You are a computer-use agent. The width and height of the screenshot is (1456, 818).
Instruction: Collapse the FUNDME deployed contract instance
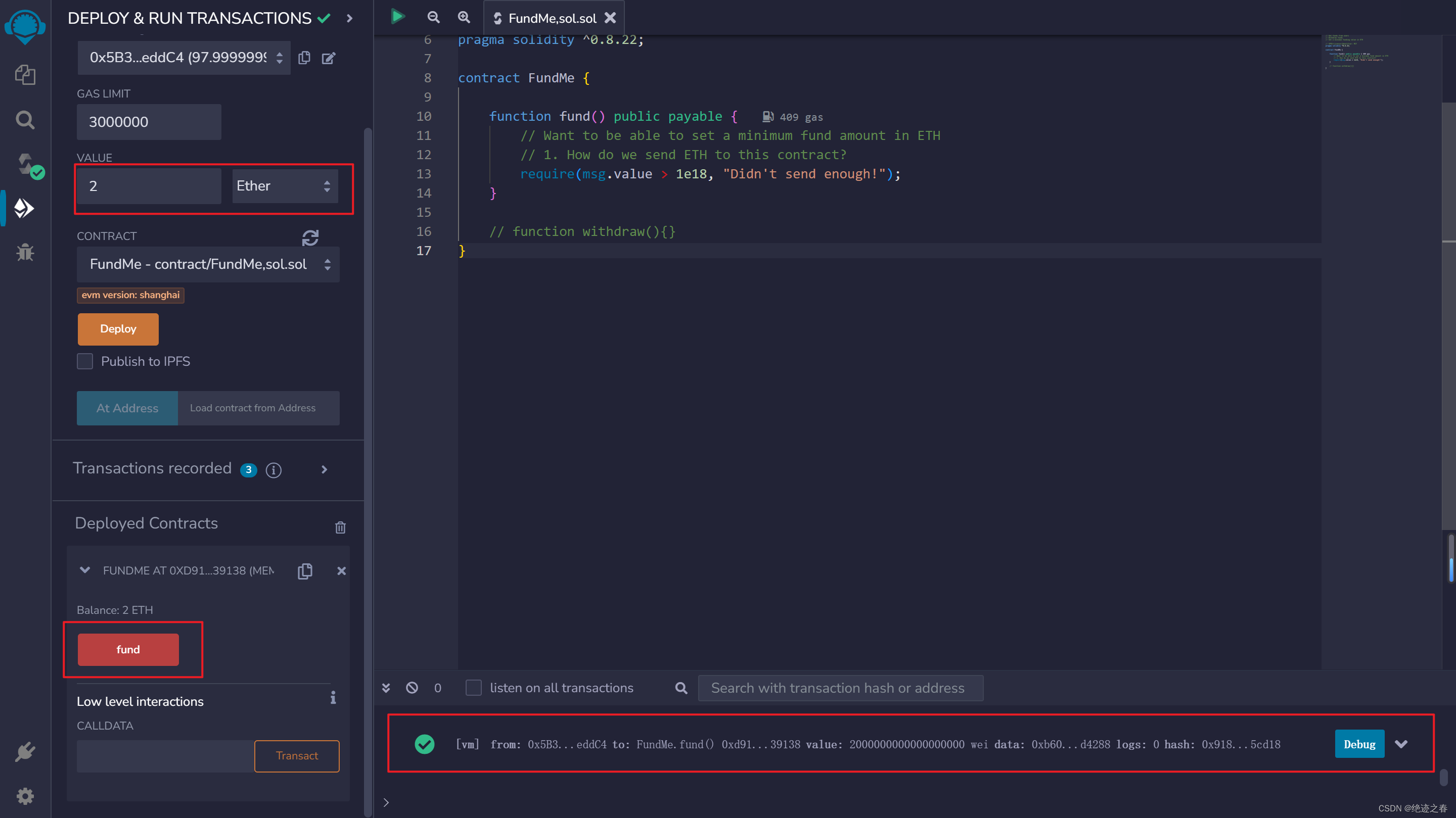pos(85,570)
